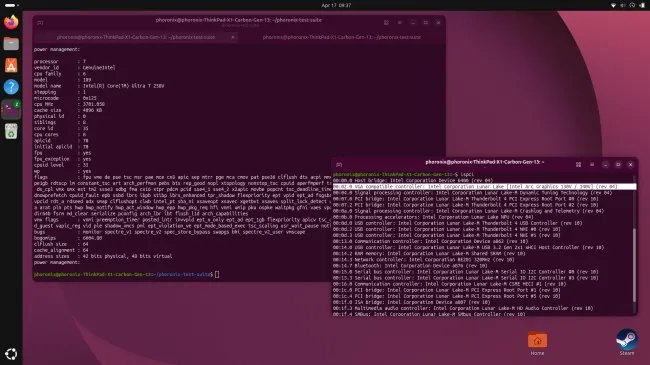
Task: Show Applications grid via Ubuntu logo
Action: [x=11, y=354]
